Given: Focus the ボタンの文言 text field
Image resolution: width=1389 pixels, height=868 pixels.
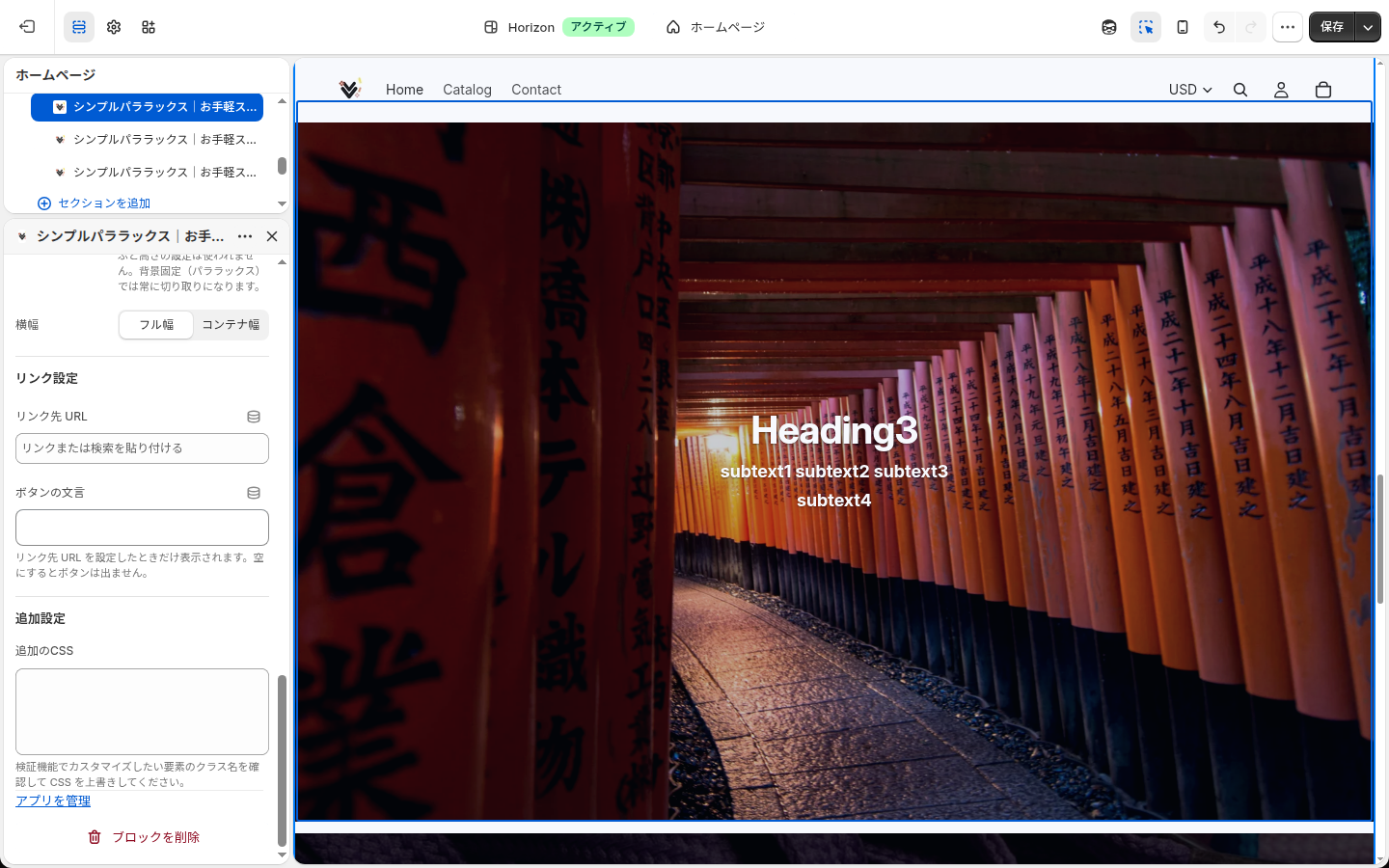Looking at the screenshot, I should tap(142, 528).
